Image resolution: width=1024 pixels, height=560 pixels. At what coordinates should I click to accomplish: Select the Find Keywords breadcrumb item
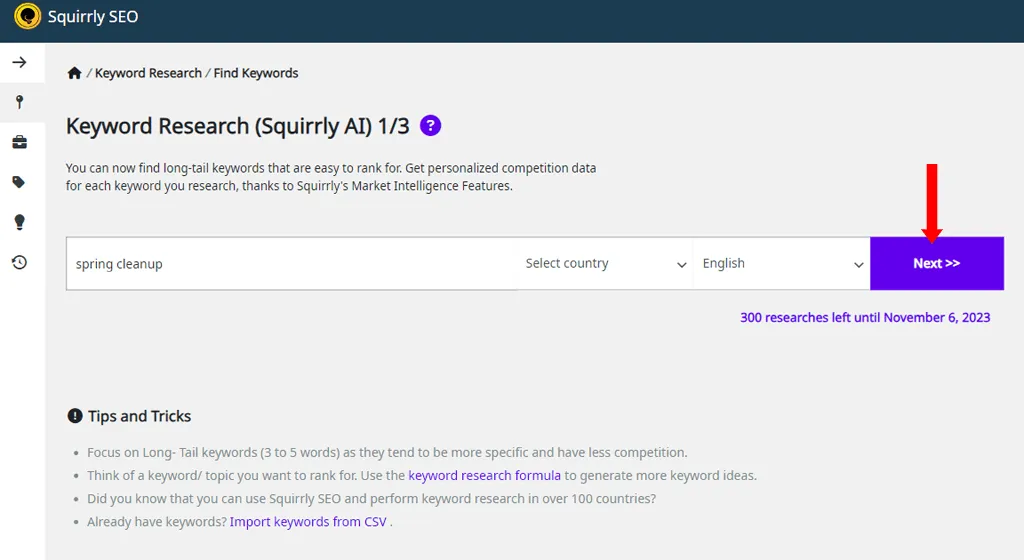256,73
